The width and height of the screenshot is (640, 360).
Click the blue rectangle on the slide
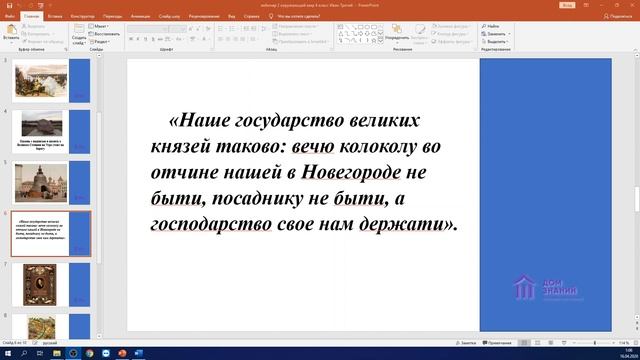pos(545,195)
